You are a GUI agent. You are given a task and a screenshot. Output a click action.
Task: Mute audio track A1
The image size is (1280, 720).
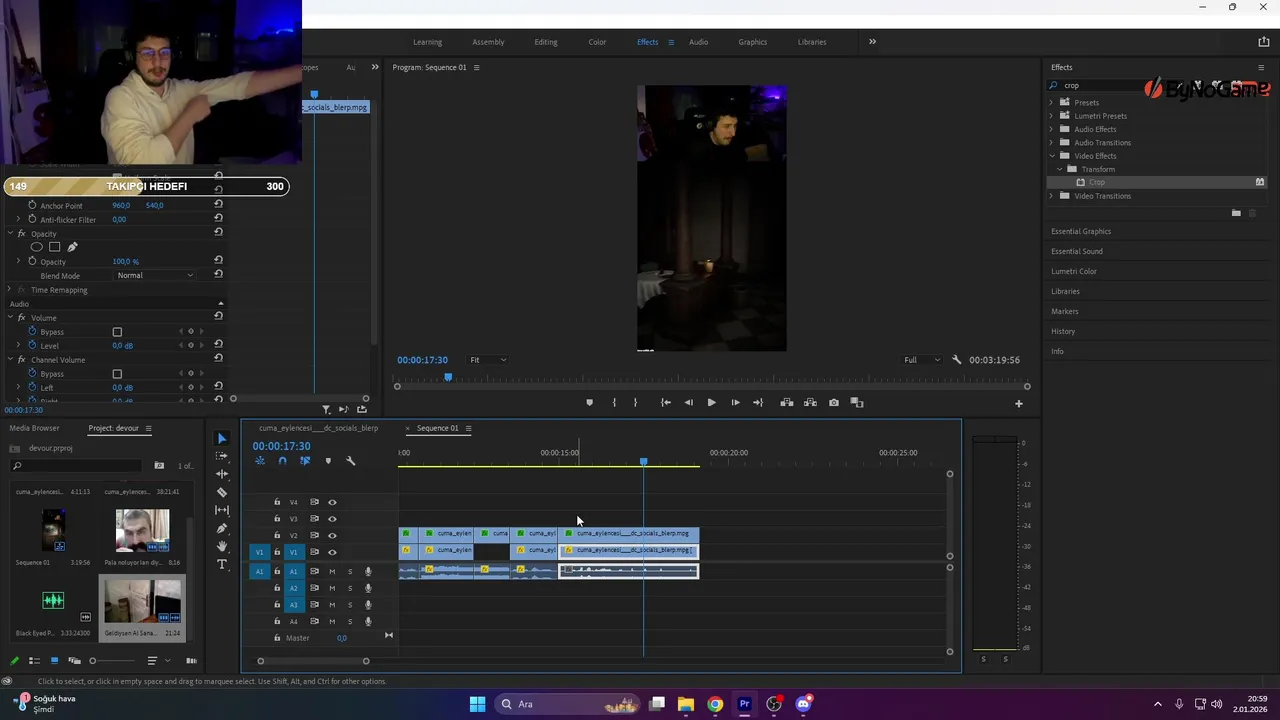click(332, 572)
